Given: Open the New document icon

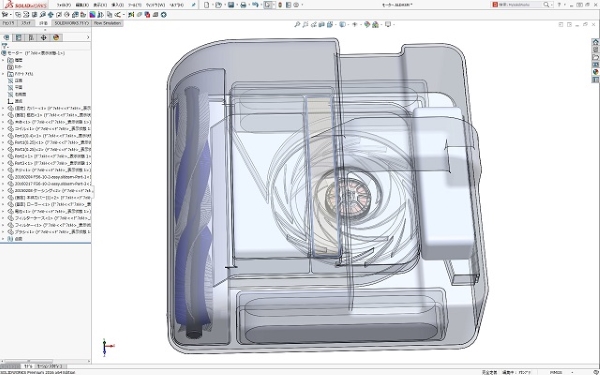Looking at the screenshot, I should point(207,5).
